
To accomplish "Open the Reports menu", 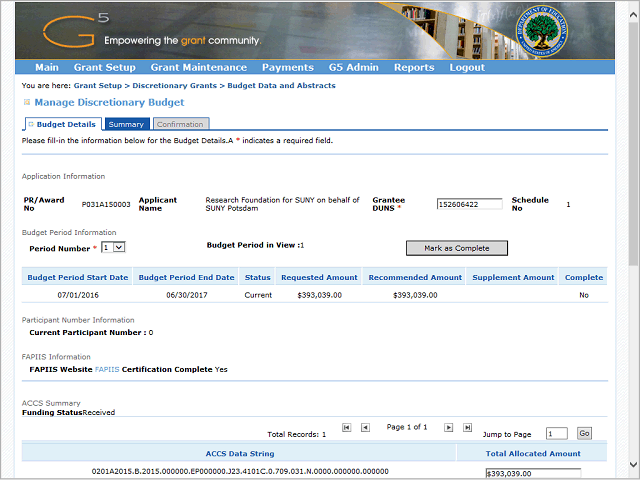I will click(414, 67).
